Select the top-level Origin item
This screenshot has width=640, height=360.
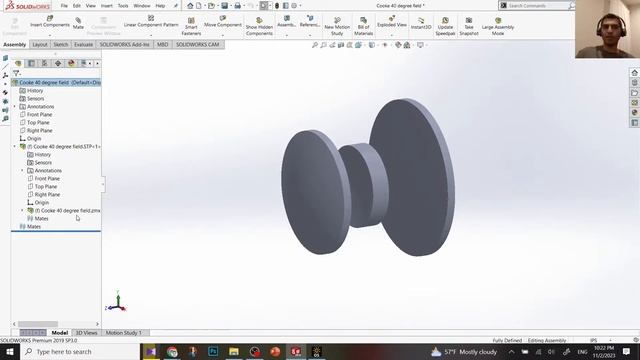(34, 138)
